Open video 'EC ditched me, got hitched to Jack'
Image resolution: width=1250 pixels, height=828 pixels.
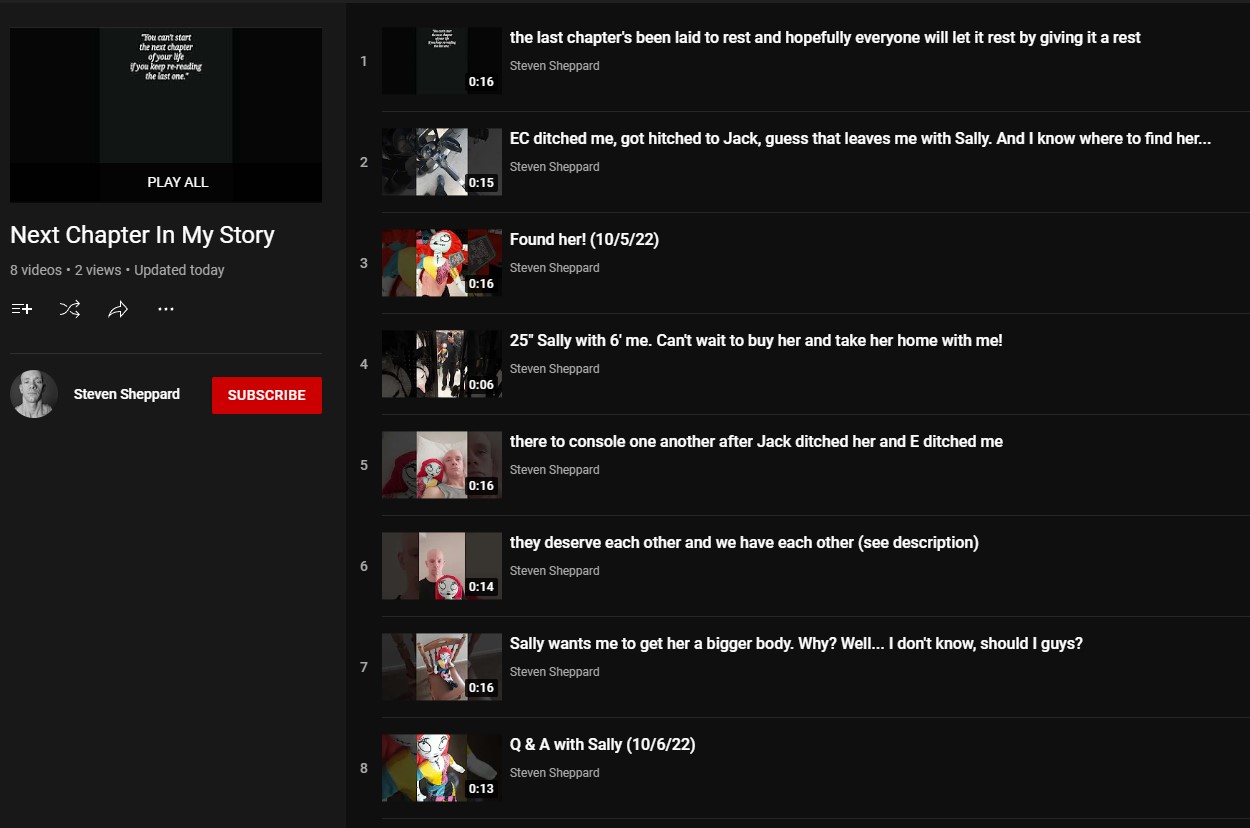[860, 138]
